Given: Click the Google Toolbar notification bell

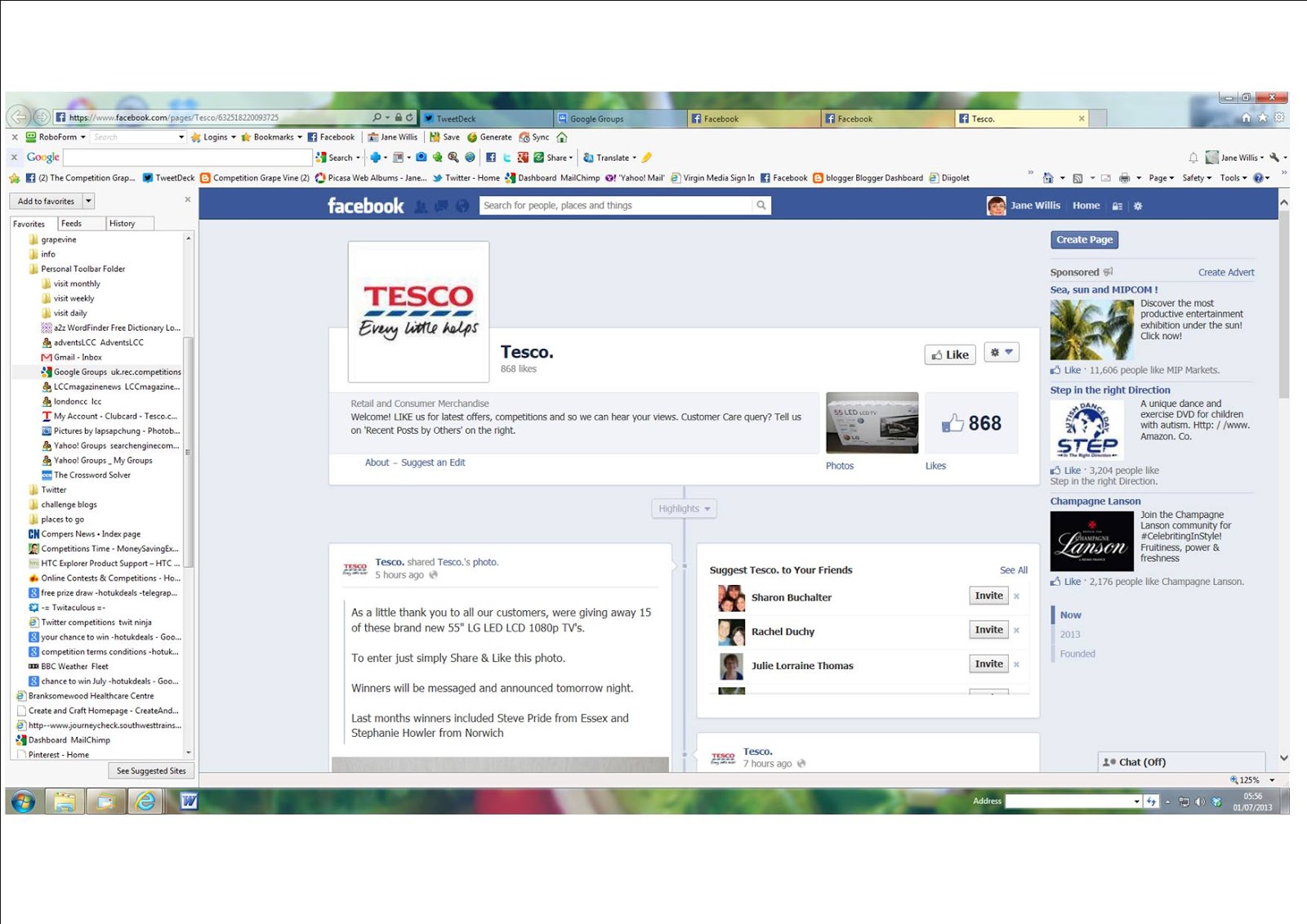Looking at the screenshot, I should pyautogui.click(x=1193, y=158).
